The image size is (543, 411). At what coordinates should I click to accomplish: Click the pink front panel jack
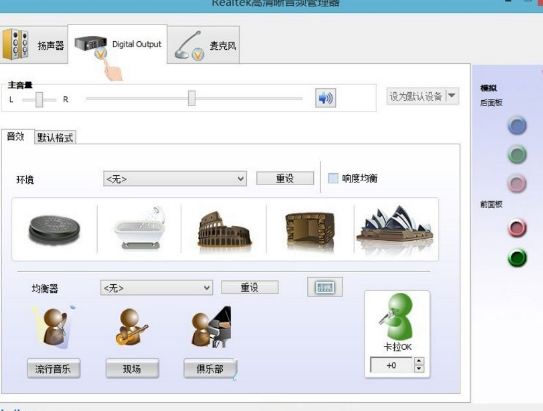(x=517, y=228)
